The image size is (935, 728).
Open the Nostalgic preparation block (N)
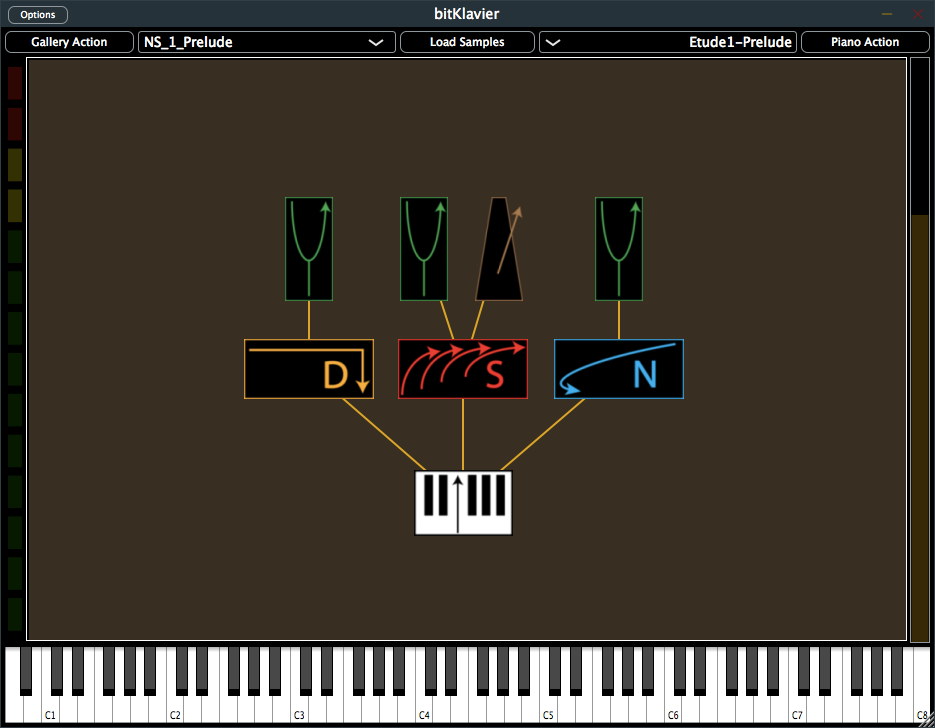coord(619,369)
